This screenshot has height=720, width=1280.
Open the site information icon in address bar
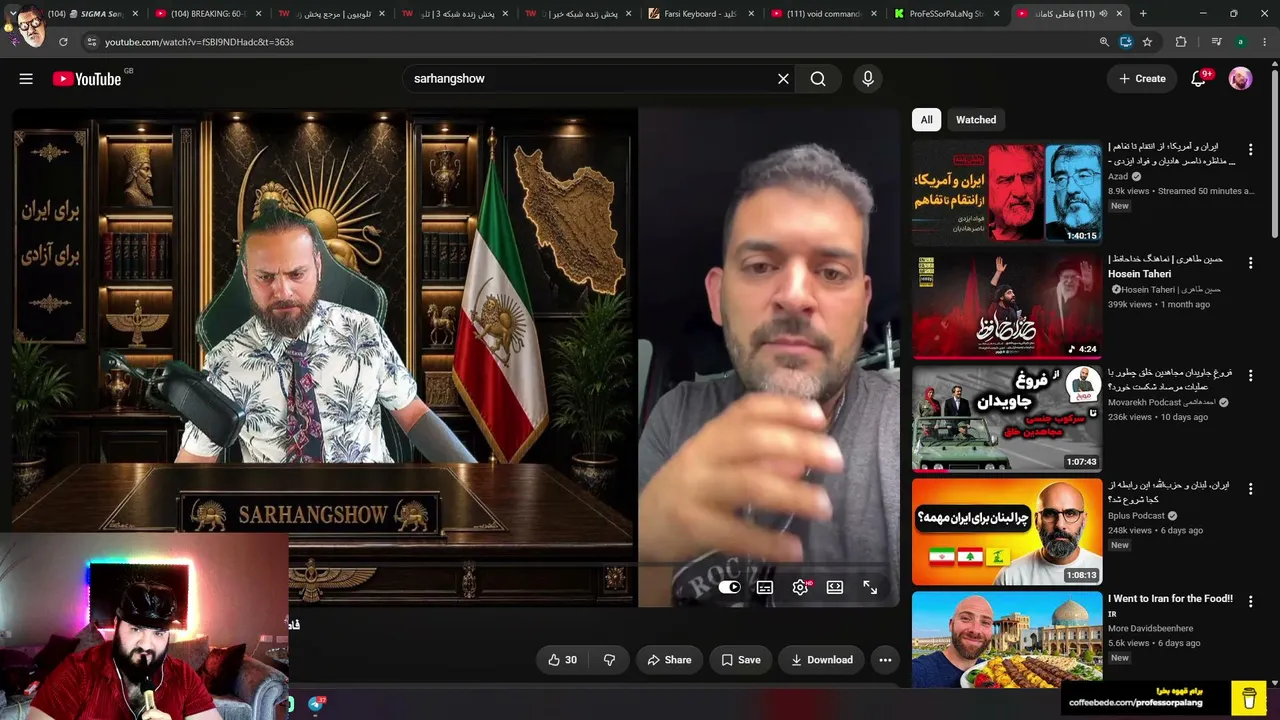tap(91, 42)
